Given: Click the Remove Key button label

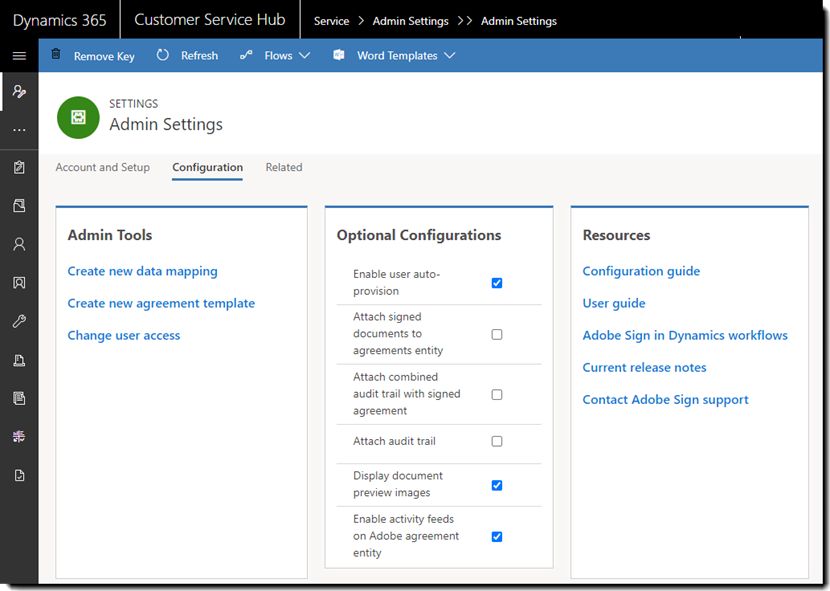Looking at the screenshot, I should [104, 56].
